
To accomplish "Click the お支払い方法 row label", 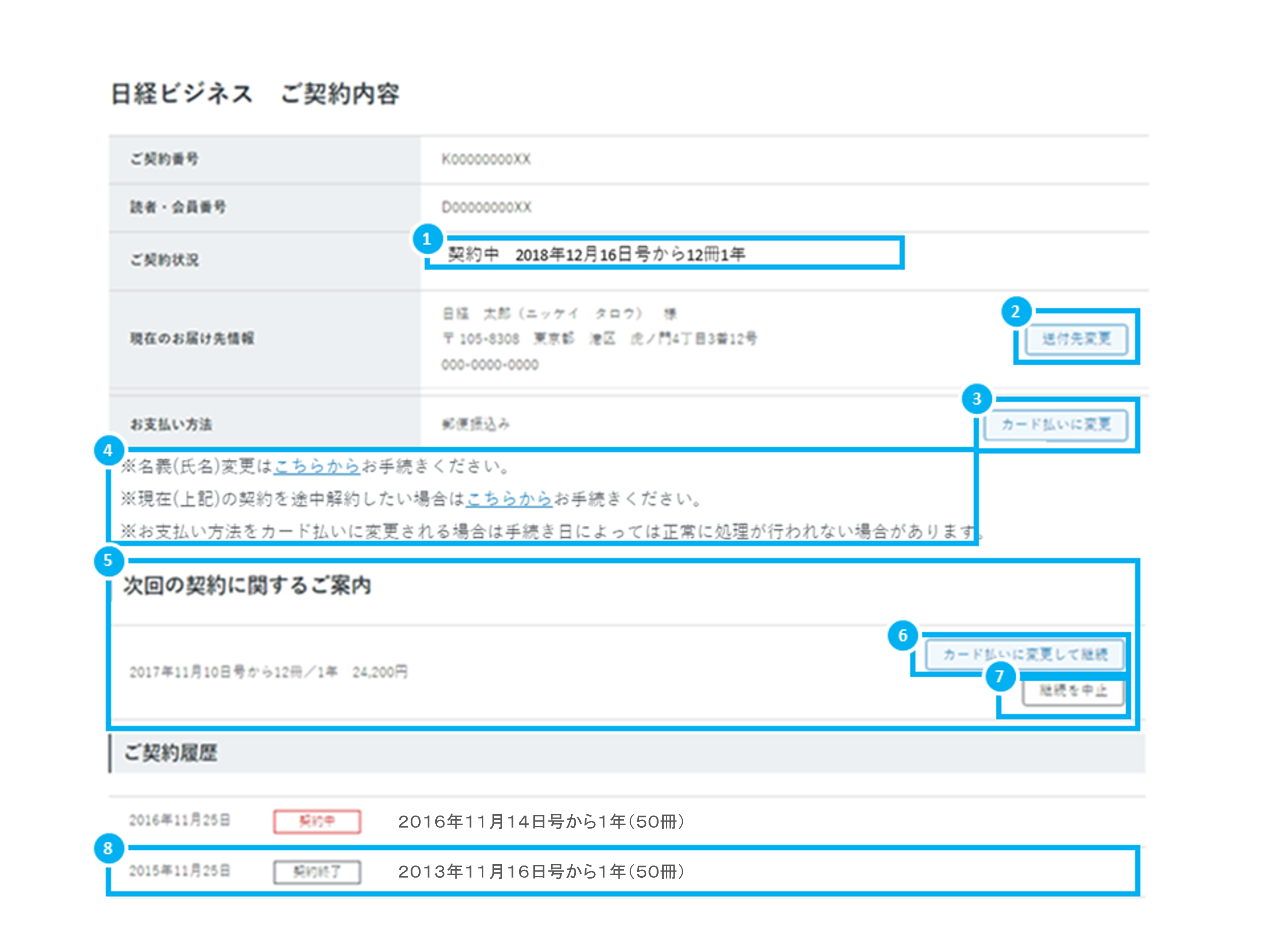I will click(171, 425).
